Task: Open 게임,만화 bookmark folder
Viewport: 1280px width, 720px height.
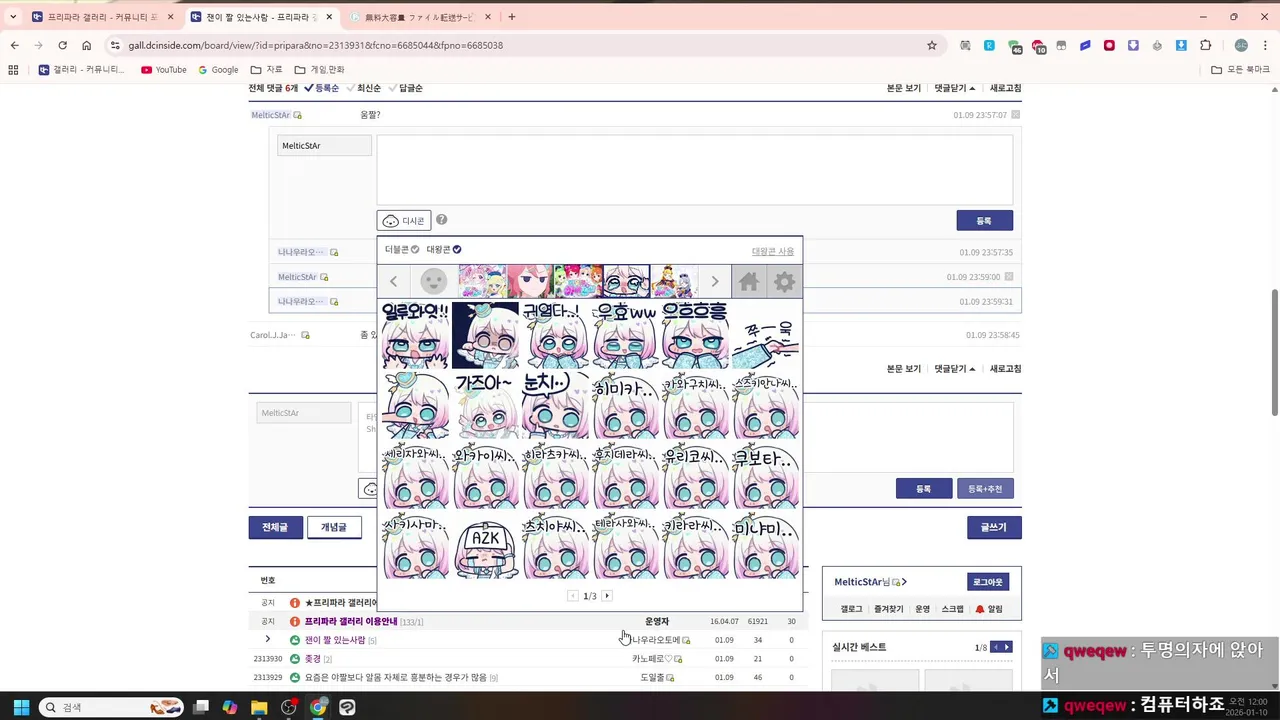Action: (x=319, y=70)
